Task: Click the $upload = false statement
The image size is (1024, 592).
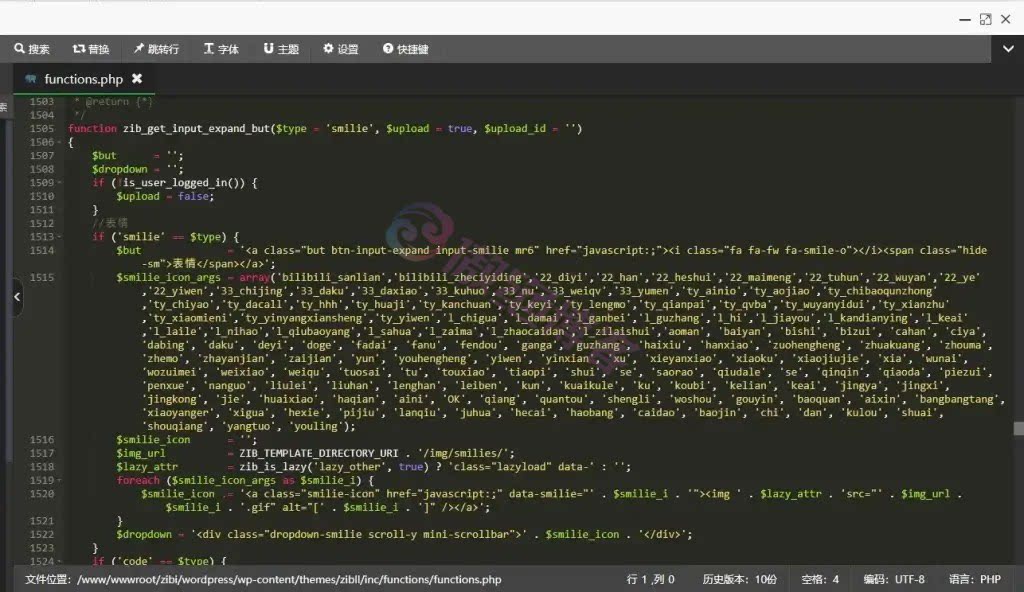Action: click(x=165, y=196)
